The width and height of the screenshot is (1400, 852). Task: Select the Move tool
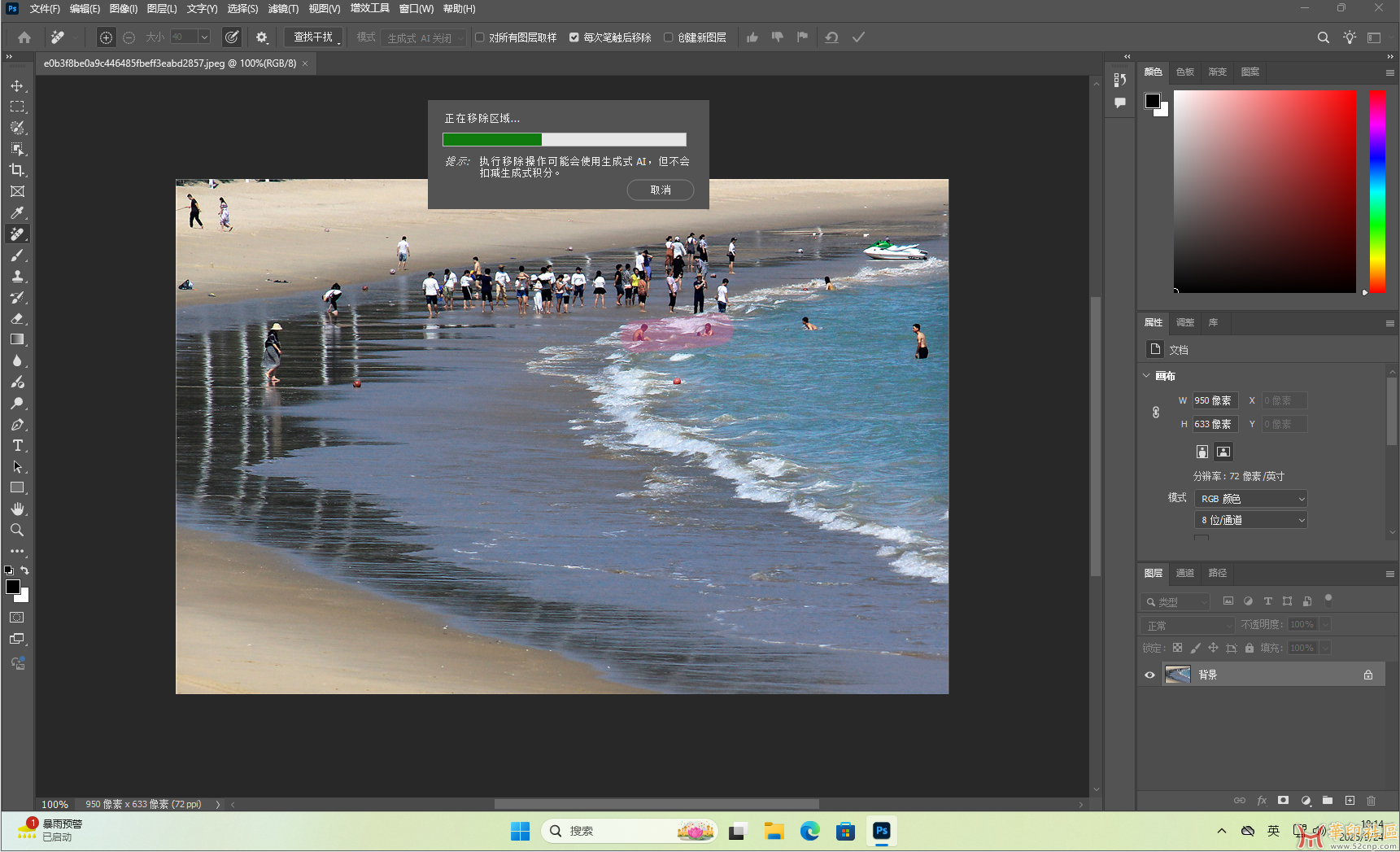click(17, 85)
